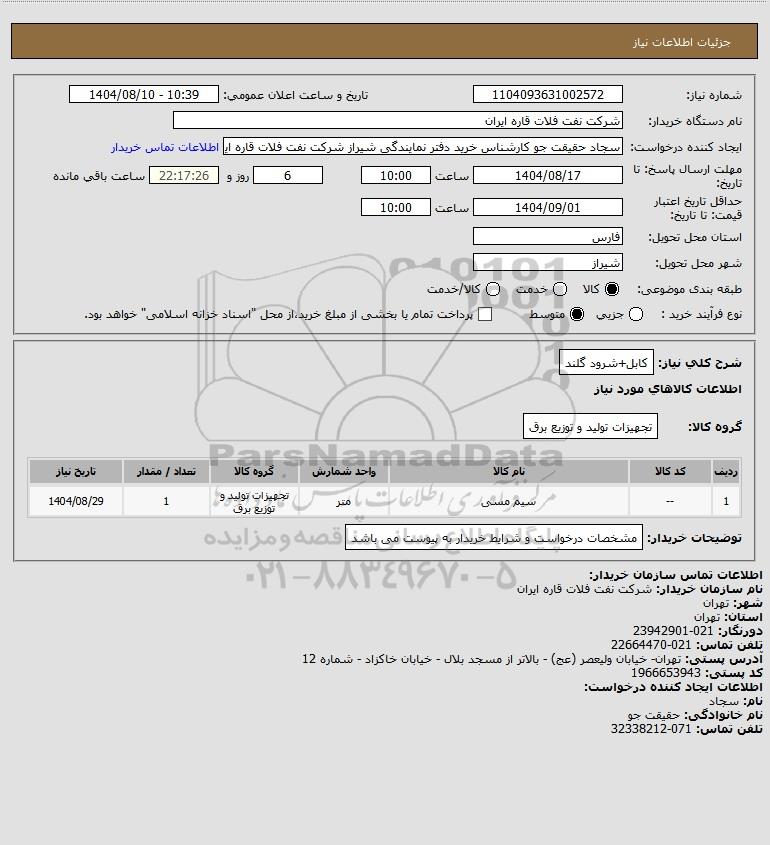The height and width of the screenshot is (845, 770).
Task: Tick the اسناد خزانه اسلامی payment checkbox
Action: (x=485, y=314)
